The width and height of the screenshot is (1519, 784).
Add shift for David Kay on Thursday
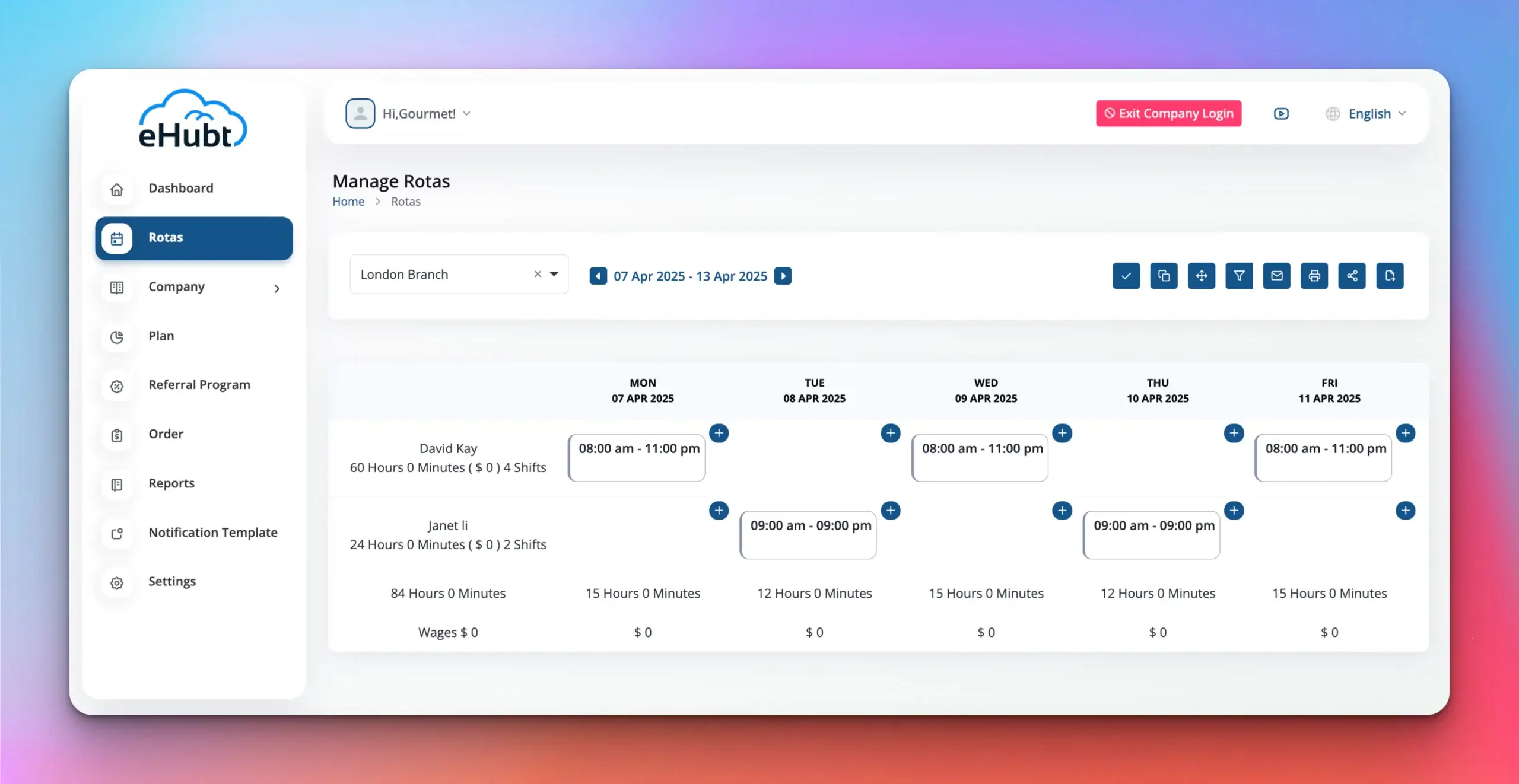point(1234,433)
